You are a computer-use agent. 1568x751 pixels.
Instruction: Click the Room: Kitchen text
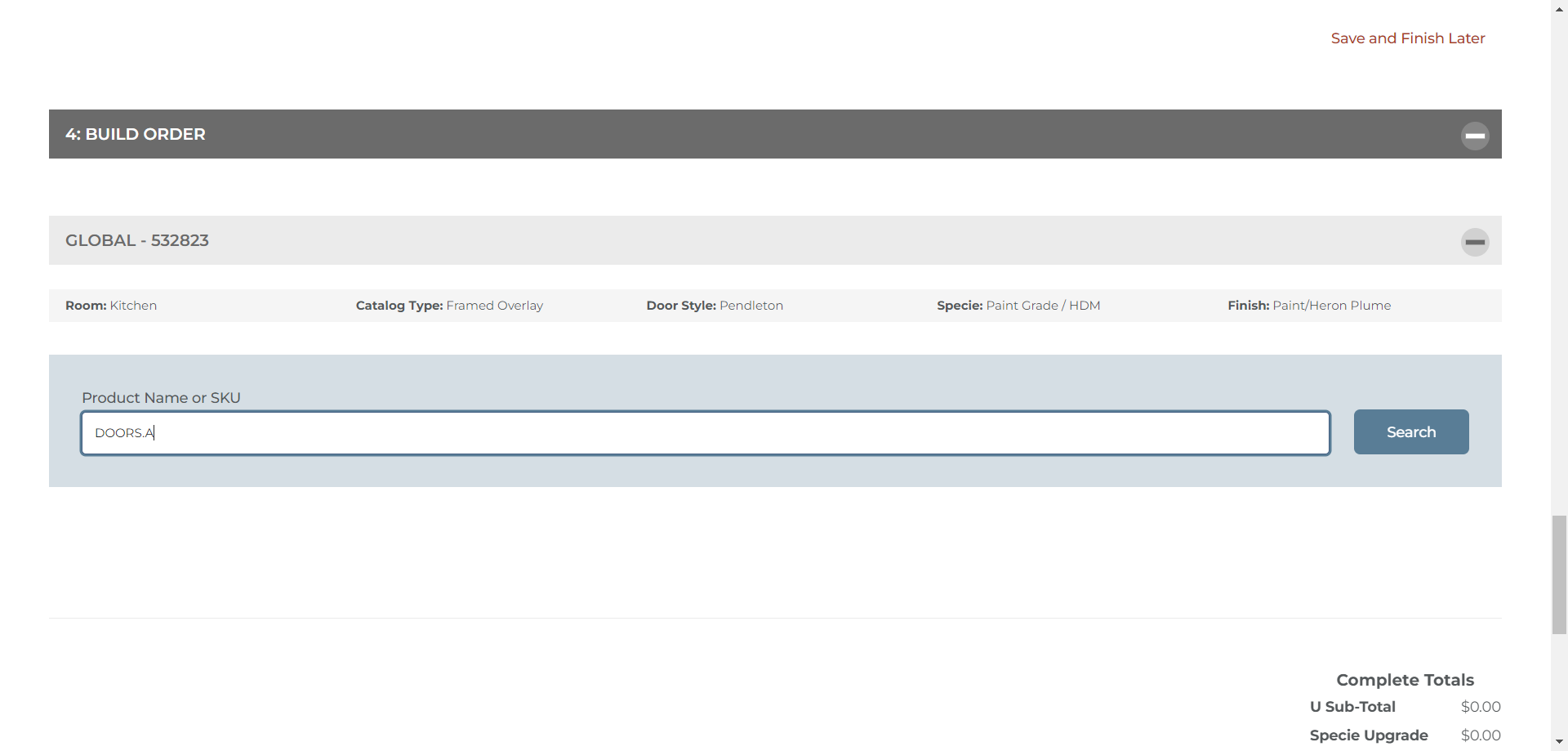click(x=111, y=306)
